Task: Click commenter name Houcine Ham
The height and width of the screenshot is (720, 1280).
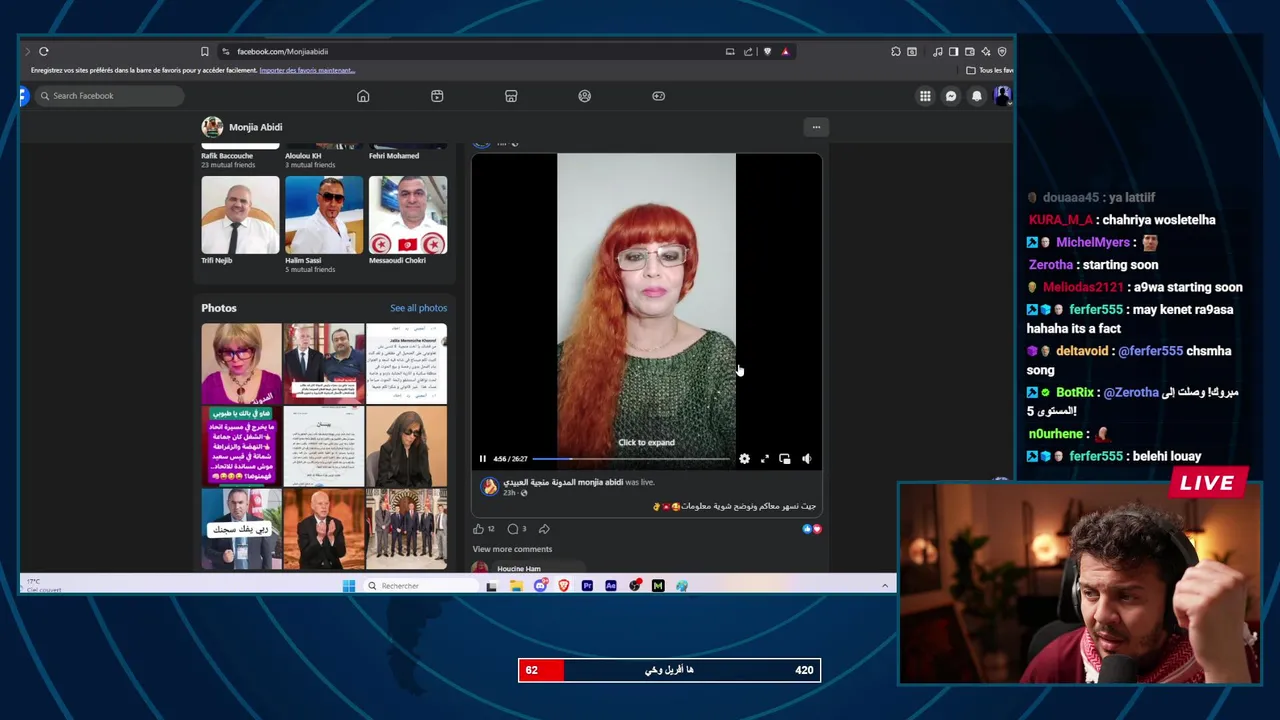Action: (519, 568)
